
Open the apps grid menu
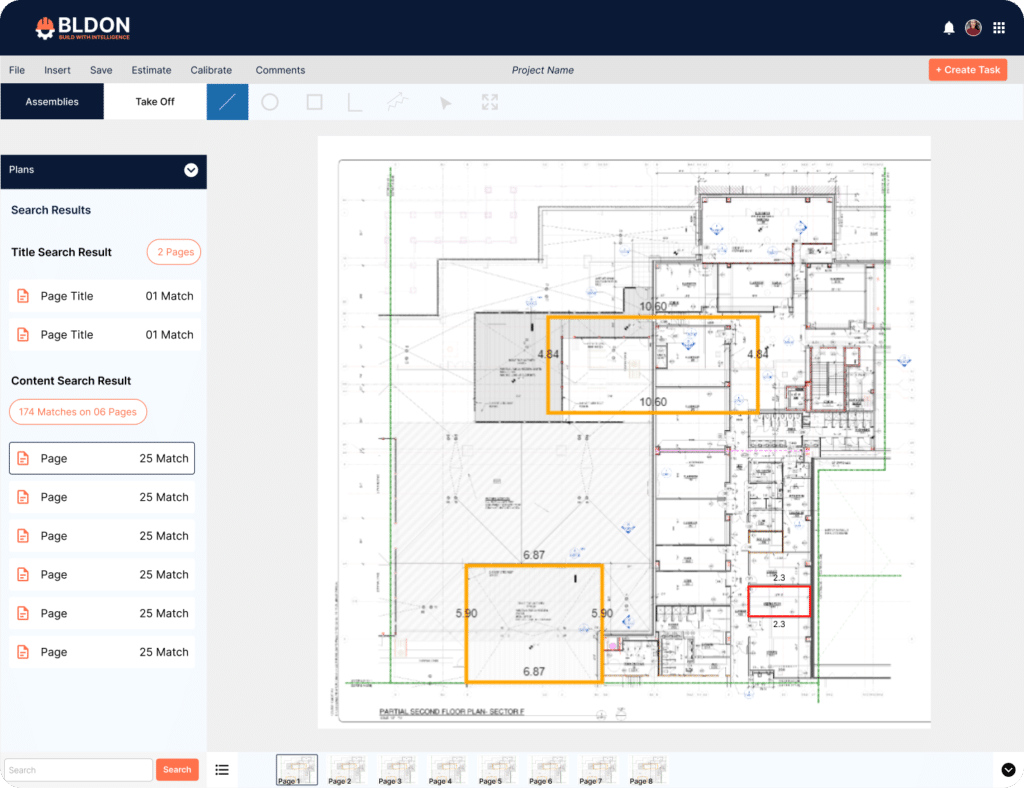coord(998,28)
